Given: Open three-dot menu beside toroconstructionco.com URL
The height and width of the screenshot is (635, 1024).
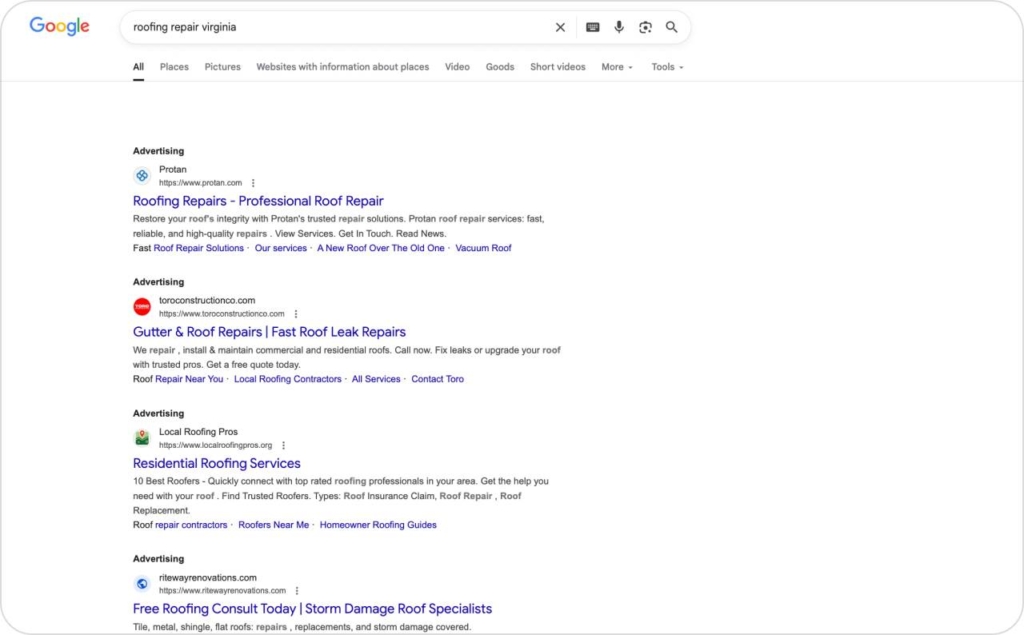Looking at the screenshot, I should [x=295, y=314].
